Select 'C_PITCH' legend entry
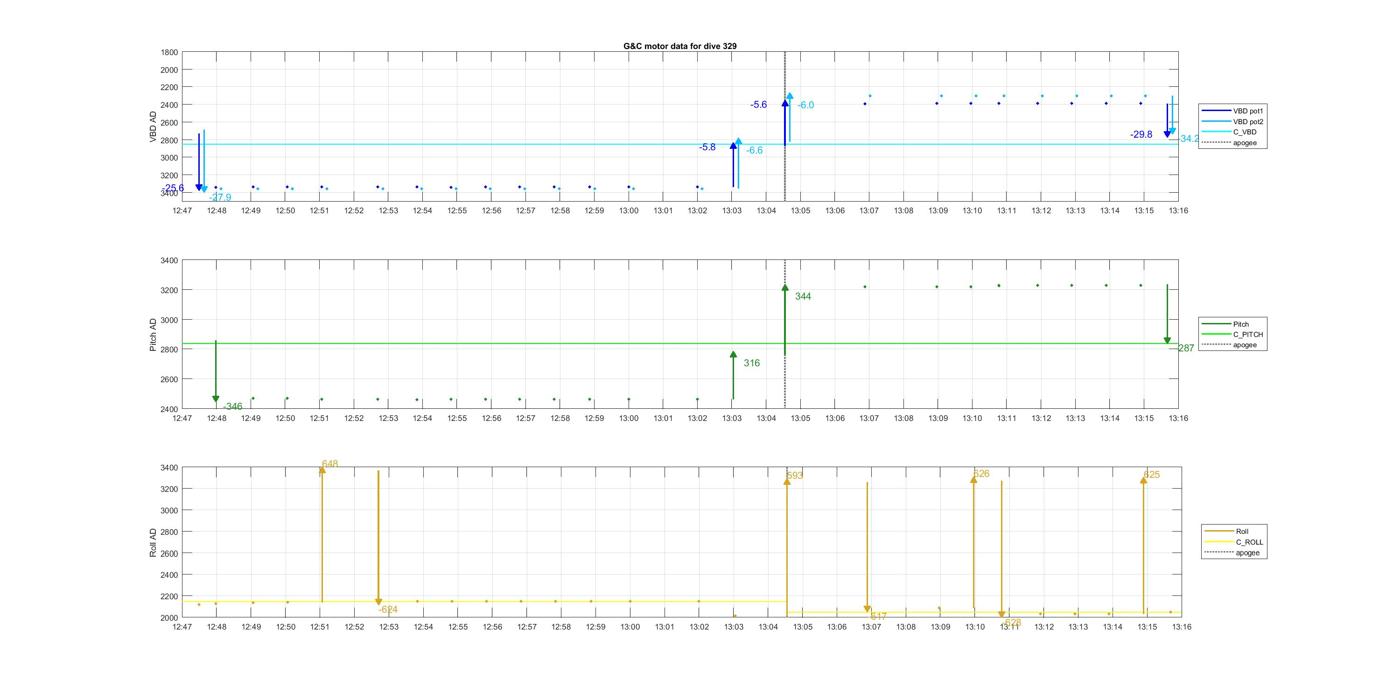Screen dimensions: 1400x693 1233,335
